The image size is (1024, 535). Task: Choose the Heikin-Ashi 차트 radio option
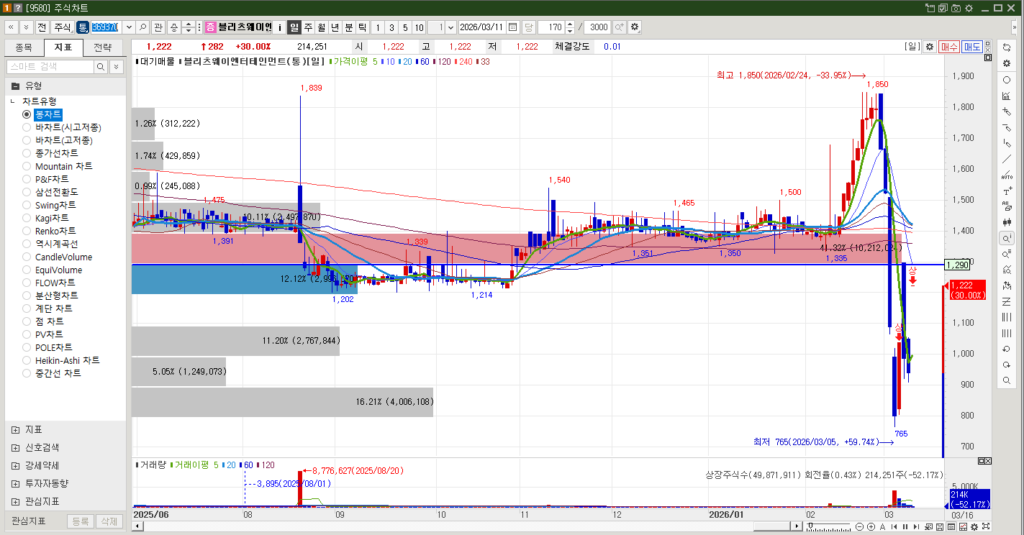tap(27, 360)
